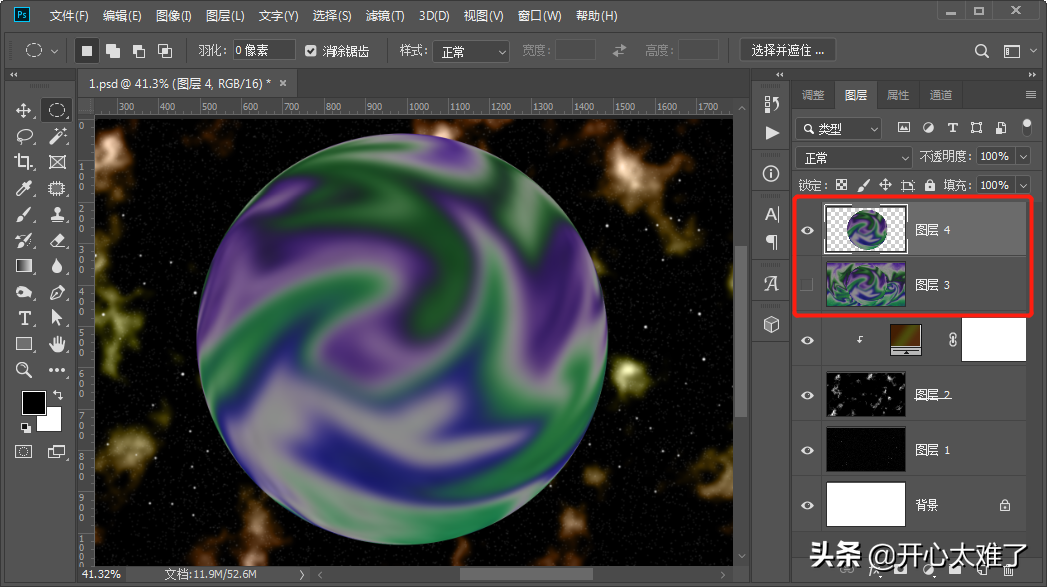Open the 滤镜(T) menu
Image resolution: width=1047 pixels, height=587 pixels.
point(385,16)
